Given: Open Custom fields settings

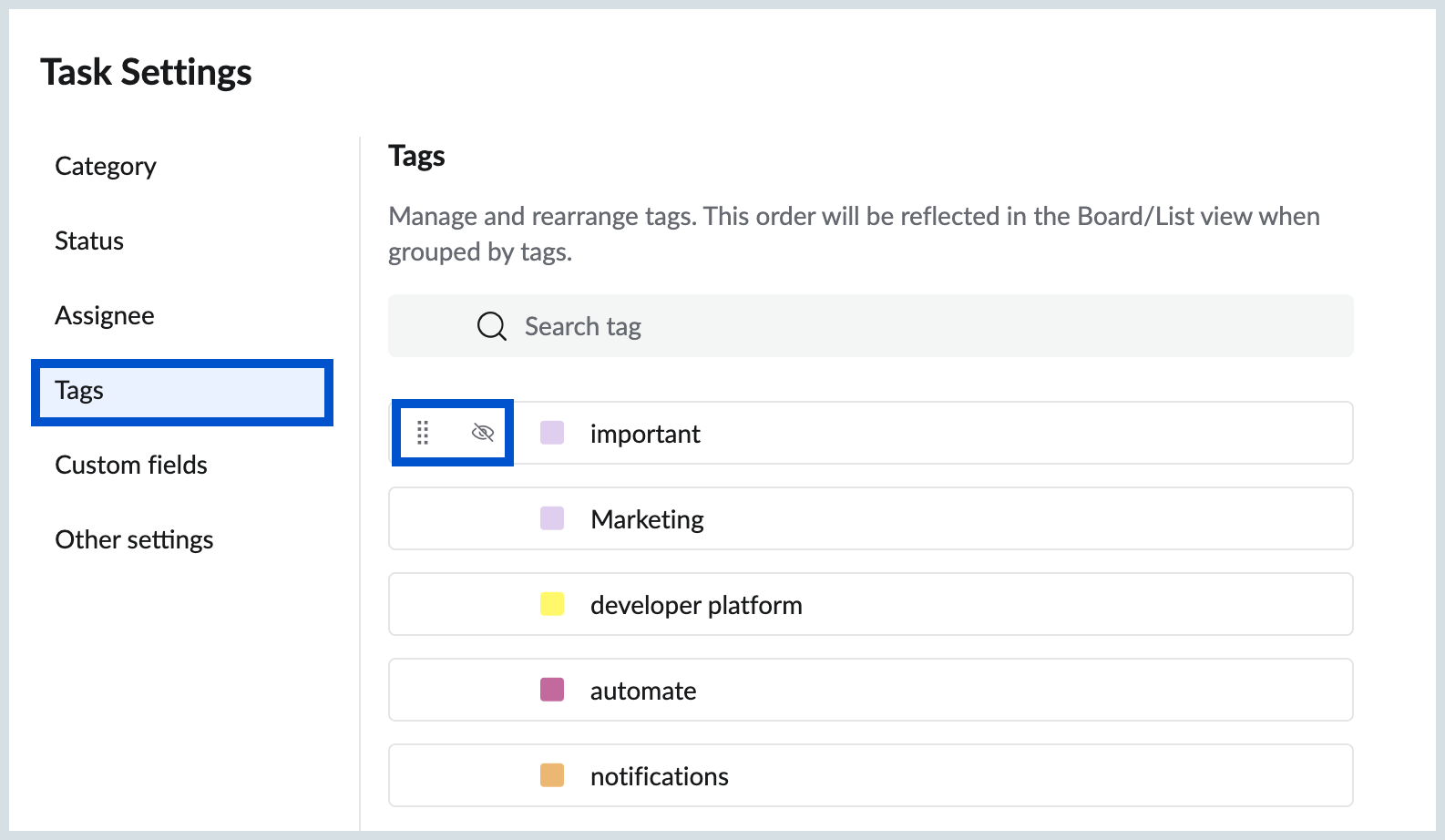Looking at the screenshot, I should tap(131, 465).
